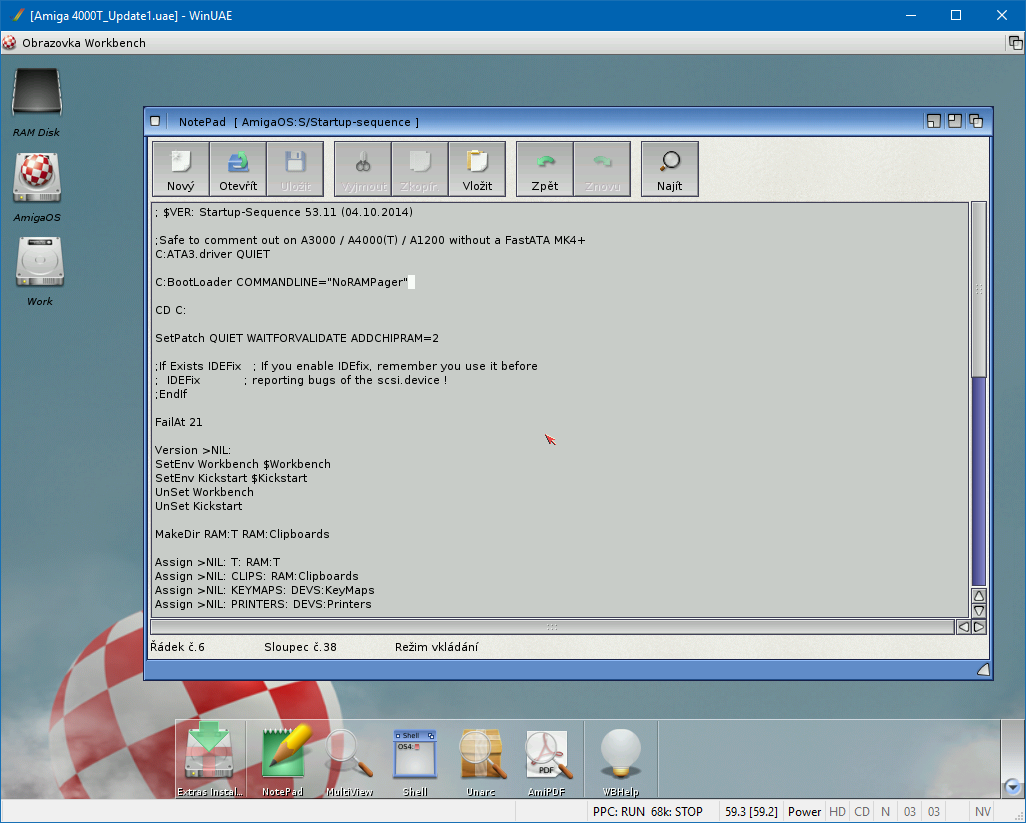
Task: Toggle the NotePad window zoom gadget
Action: 955,121
